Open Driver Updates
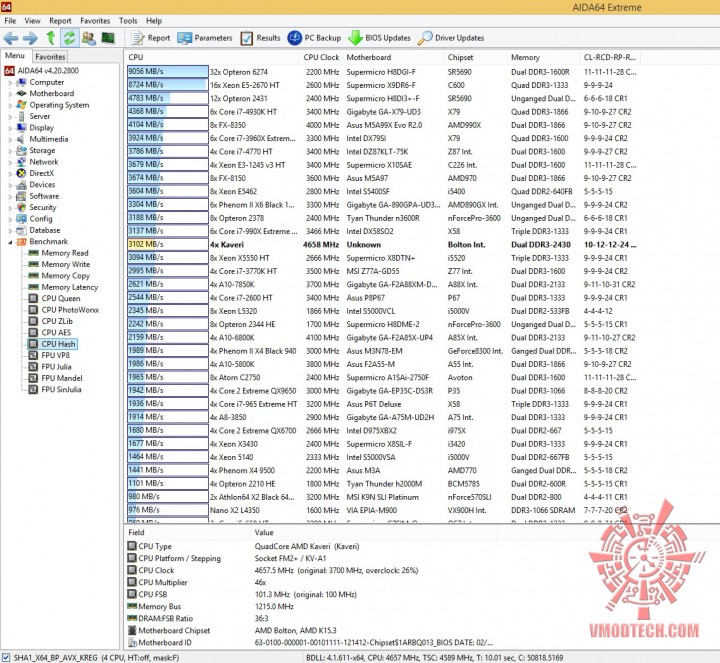 [451, 38]
